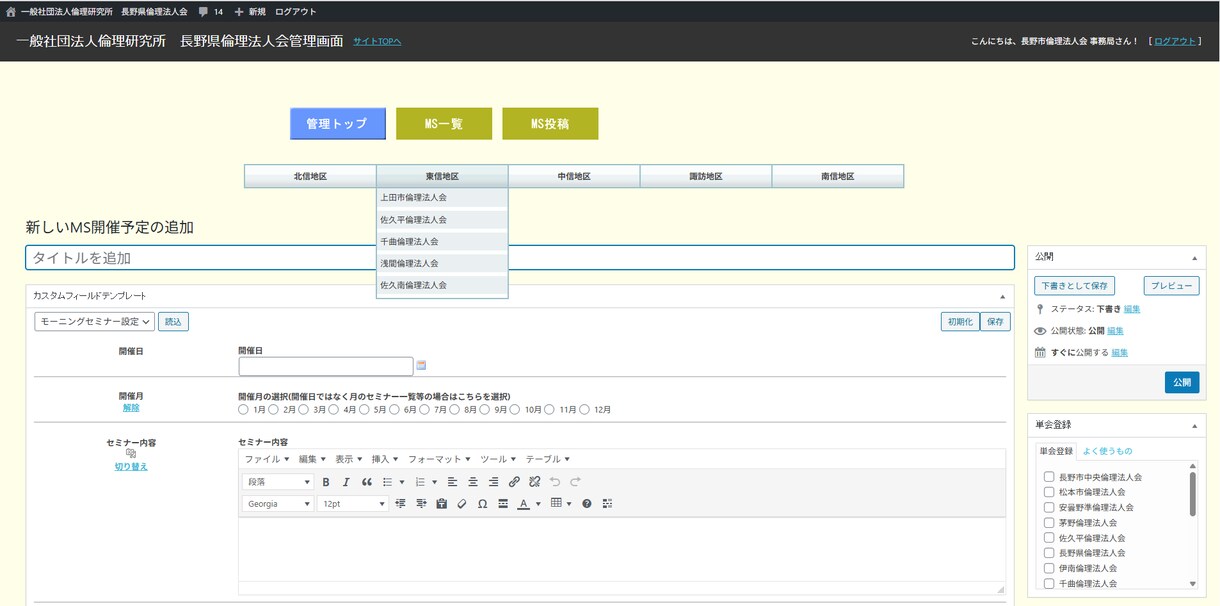Image resolution: width=1220 pixels, height=606 pixels.
Task: Align text right
Action: [x=493, y=482]
